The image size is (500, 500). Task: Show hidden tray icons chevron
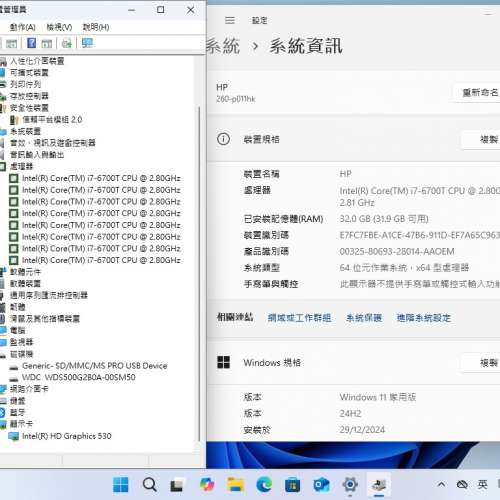(x=441, y=484)
